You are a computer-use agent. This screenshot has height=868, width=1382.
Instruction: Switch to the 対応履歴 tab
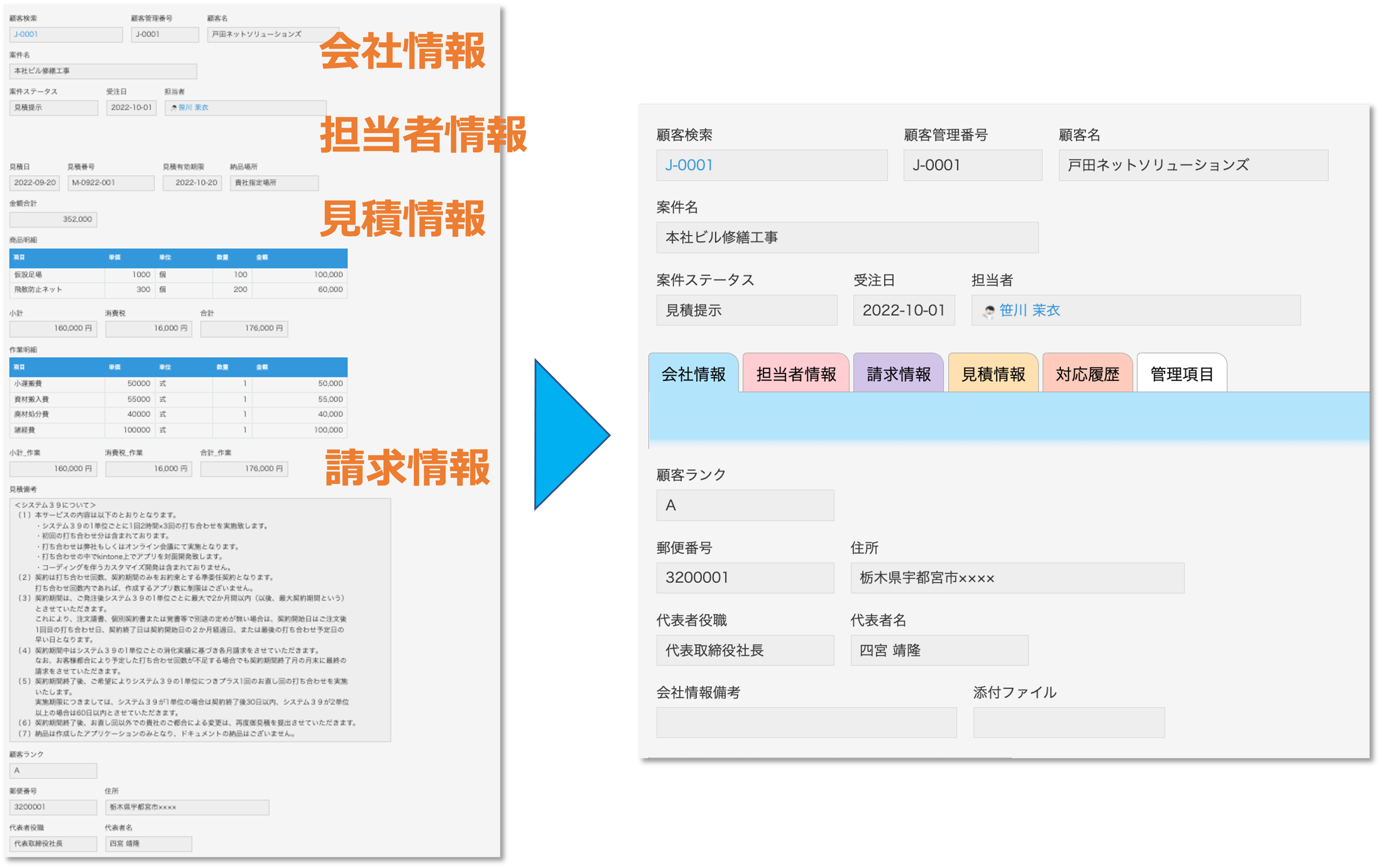point(1087,374)
